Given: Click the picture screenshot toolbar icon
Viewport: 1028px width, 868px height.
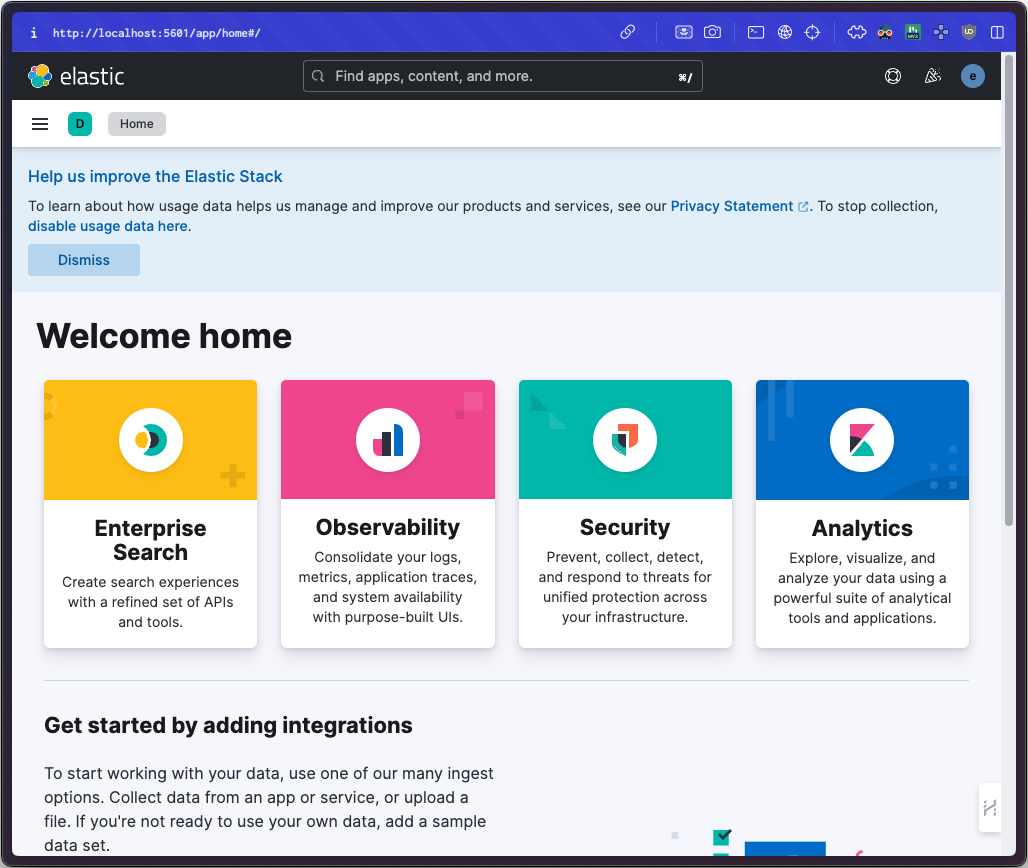Looking at the screenshot, I should (684, 32).
